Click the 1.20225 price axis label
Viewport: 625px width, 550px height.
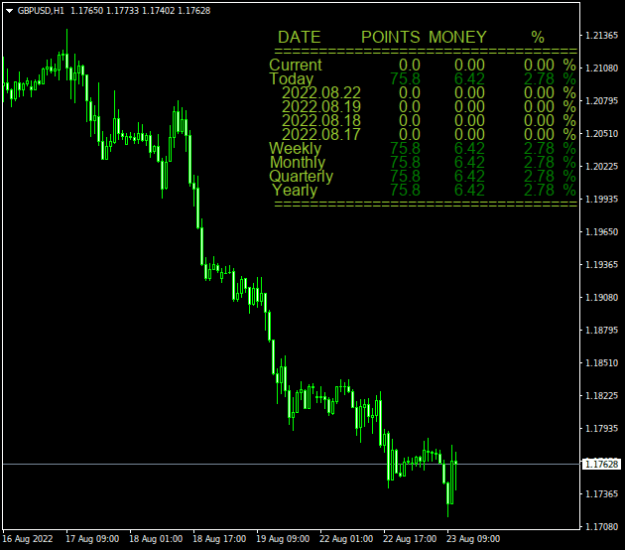(601, 167)
